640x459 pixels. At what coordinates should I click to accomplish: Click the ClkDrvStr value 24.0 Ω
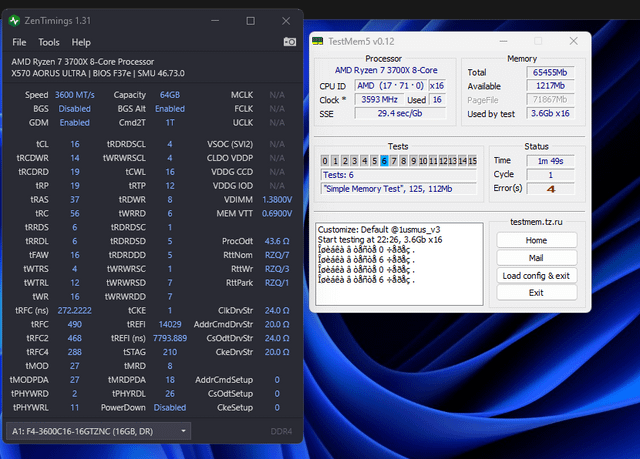(277, 311)
